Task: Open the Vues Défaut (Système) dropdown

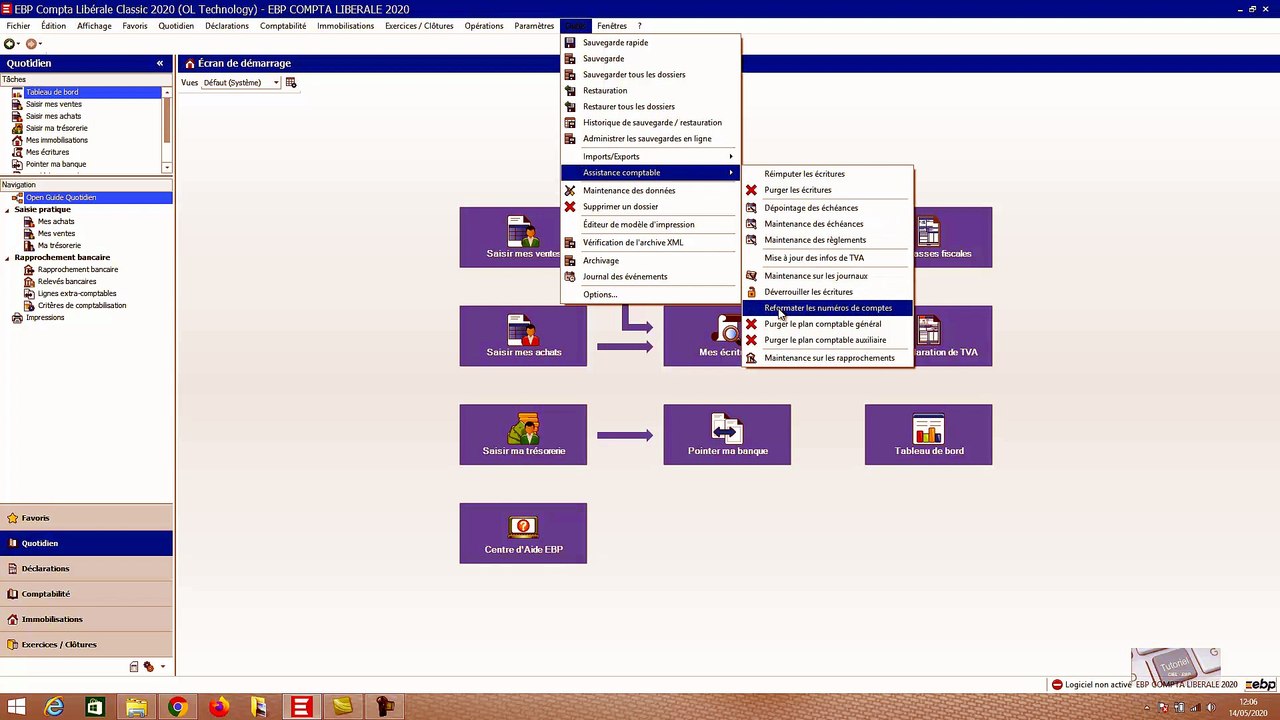Action: pos(240,82)
